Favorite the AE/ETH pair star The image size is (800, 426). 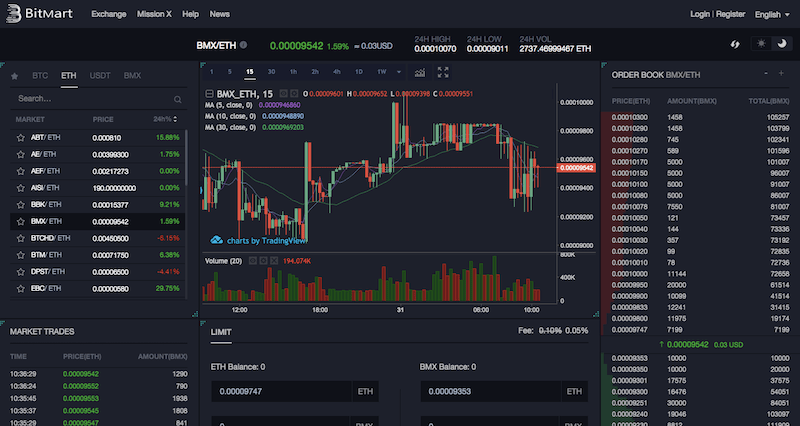point(21,155)
